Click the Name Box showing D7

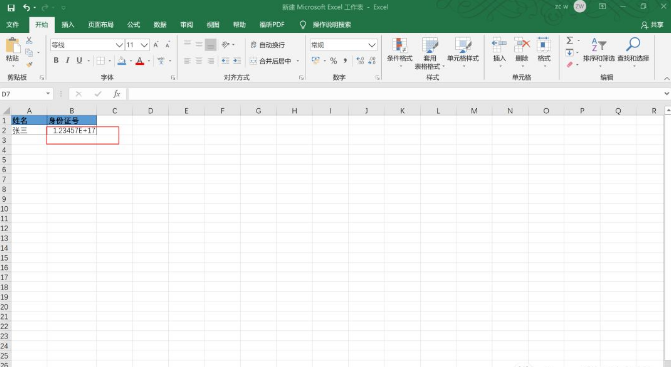[x=26, y=94]
